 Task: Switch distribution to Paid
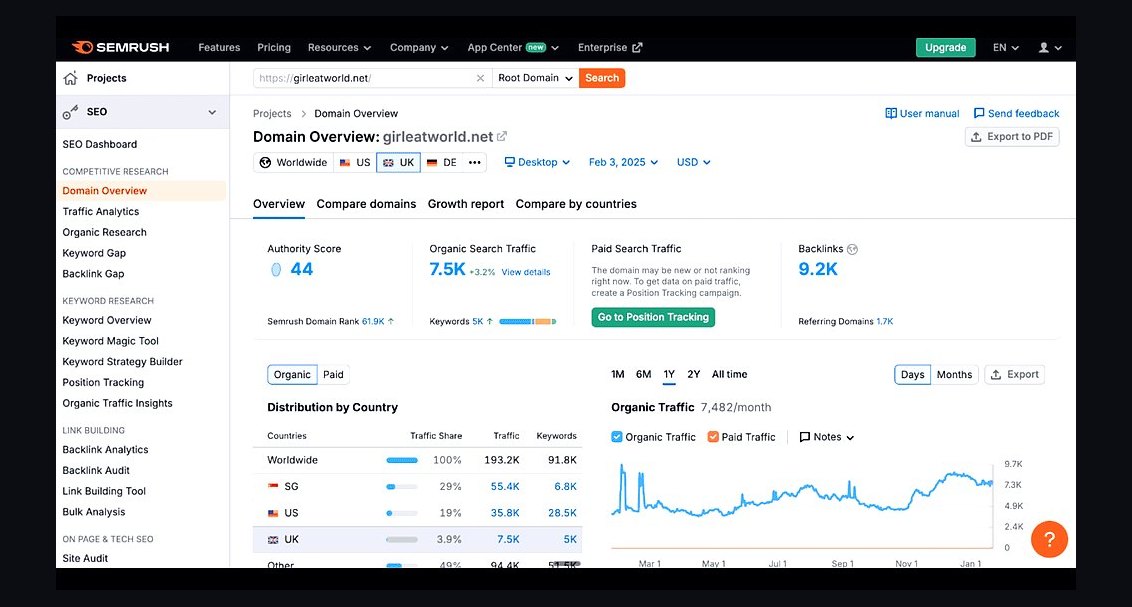tap(333, 375)
